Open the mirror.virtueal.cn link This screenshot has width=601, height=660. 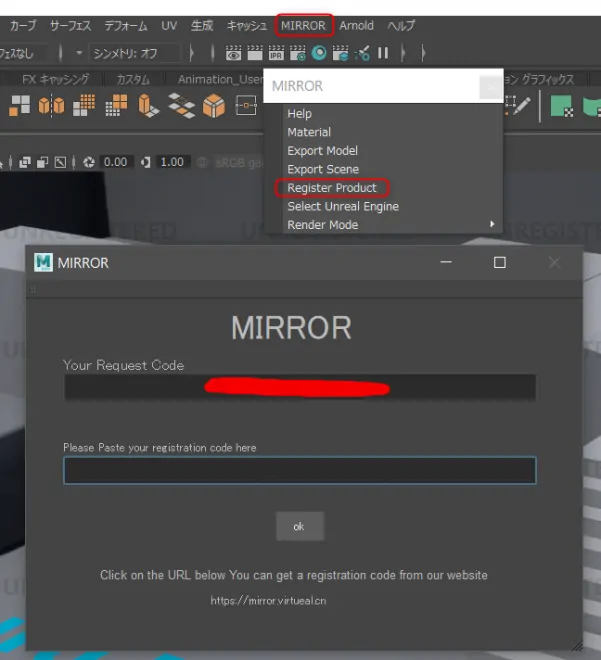(268, 601)
